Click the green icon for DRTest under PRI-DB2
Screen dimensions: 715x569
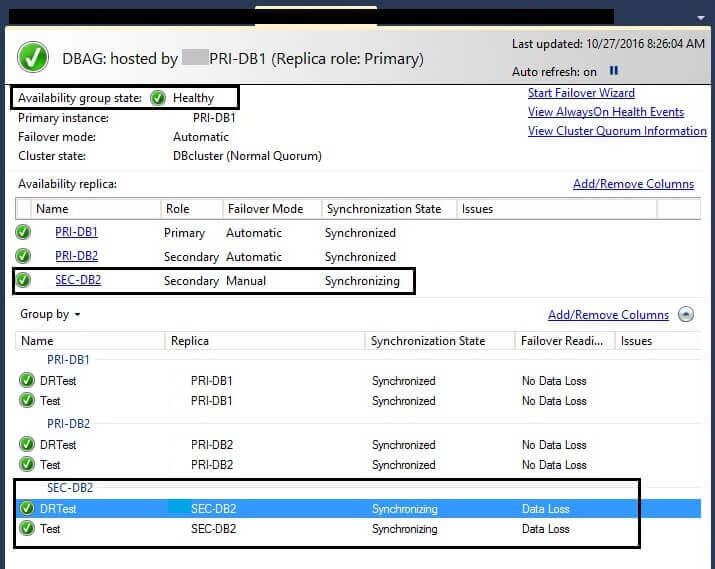27,445
